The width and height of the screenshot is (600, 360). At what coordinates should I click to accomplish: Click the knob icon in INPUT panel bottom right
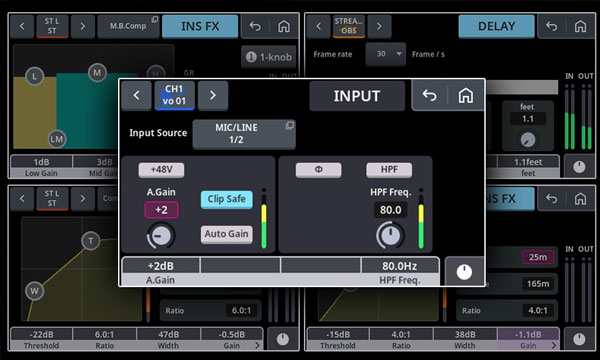pyautogui.click(x=464, y=272)
